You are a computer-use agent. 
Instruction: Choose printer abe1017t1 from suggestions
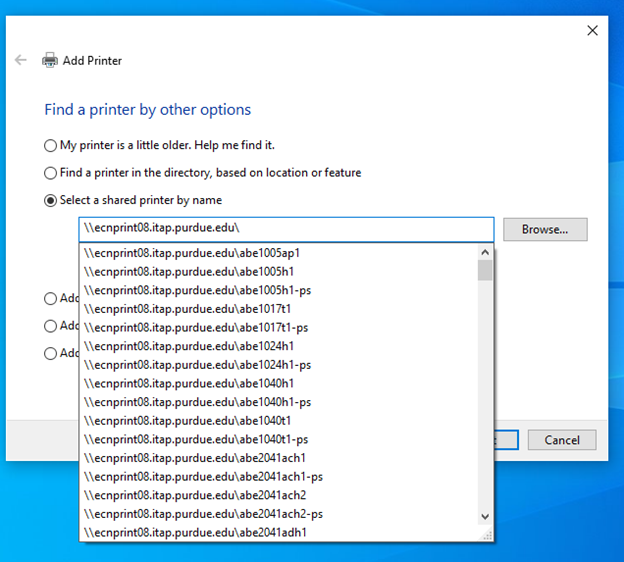279,309
